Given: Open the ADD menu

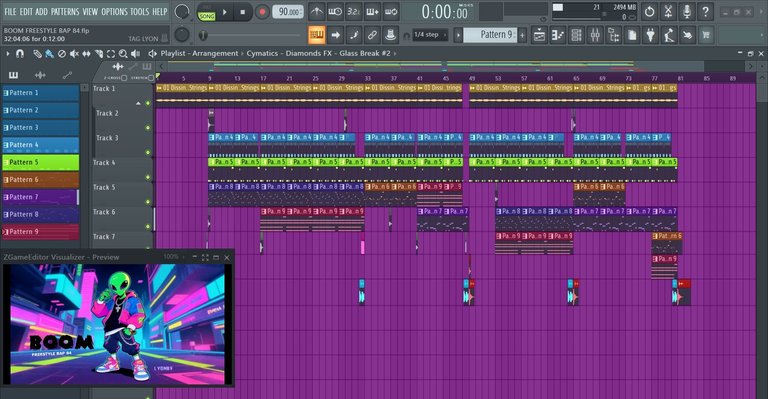Looking at the screenshot, I should (x=42, y=11).
